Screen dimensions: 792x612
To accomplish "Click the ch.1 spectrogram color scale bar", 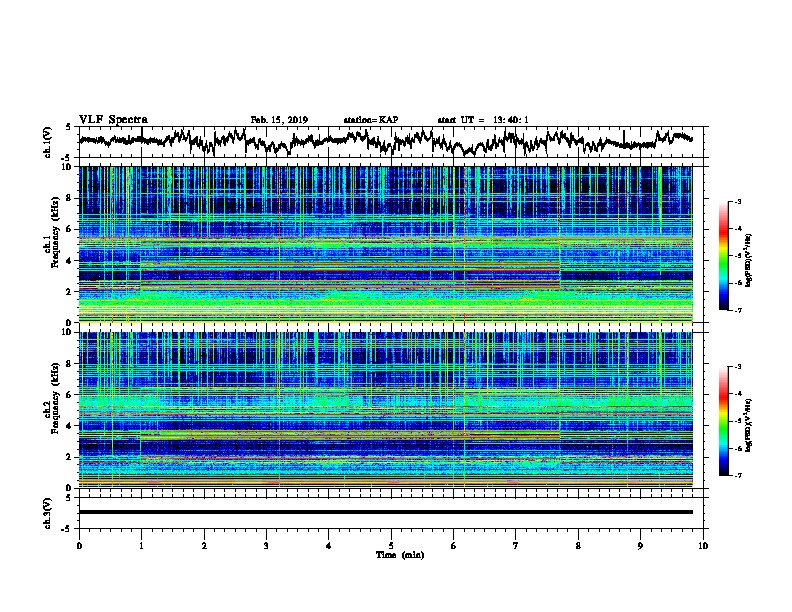I will tap(723, 256).
